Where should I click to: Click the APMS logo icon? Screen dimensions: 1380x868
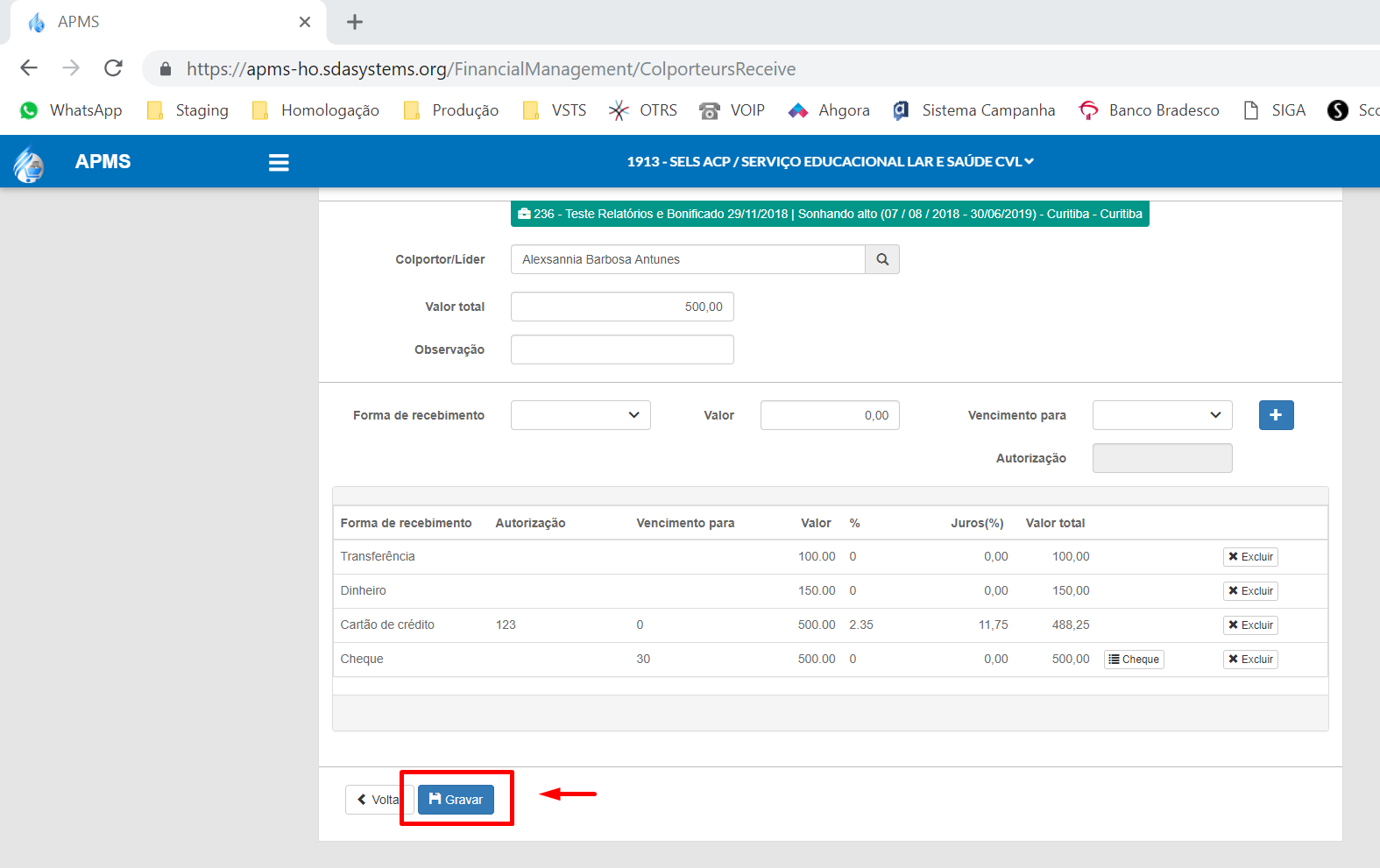pyautogui.click(x=29, y=163)
